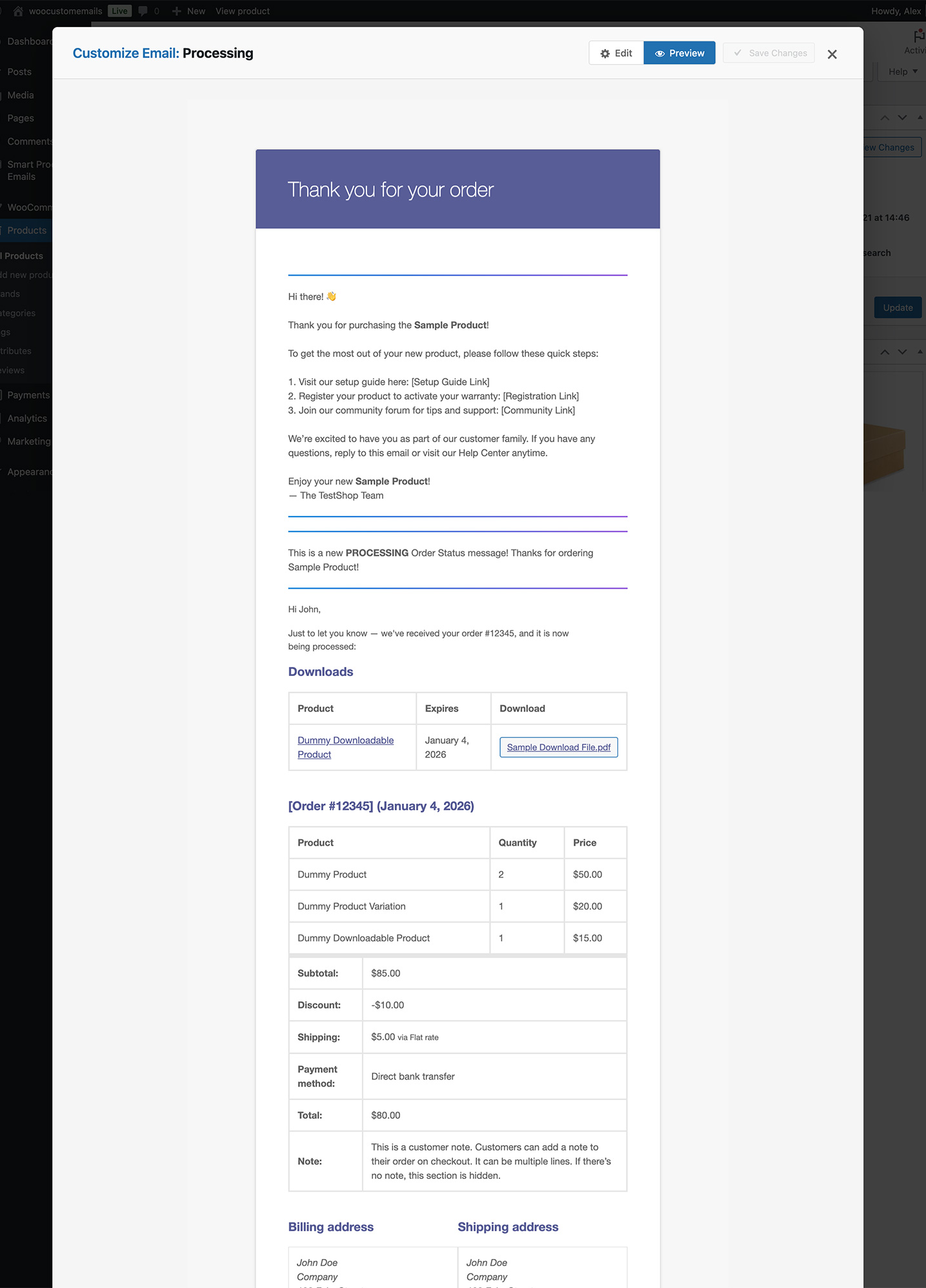The height and width of the screenshot is (1288, 926).
Task: Expand the Help dropdown
Action: click(902, 72)
